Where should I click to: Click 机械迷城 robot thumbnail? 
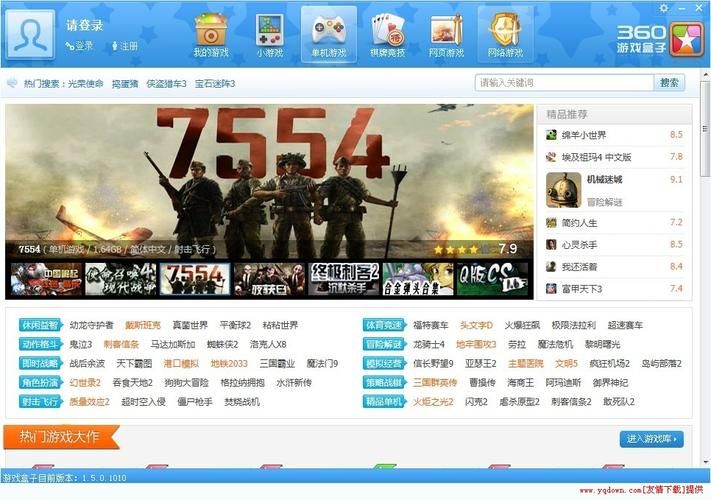(564, 190)
